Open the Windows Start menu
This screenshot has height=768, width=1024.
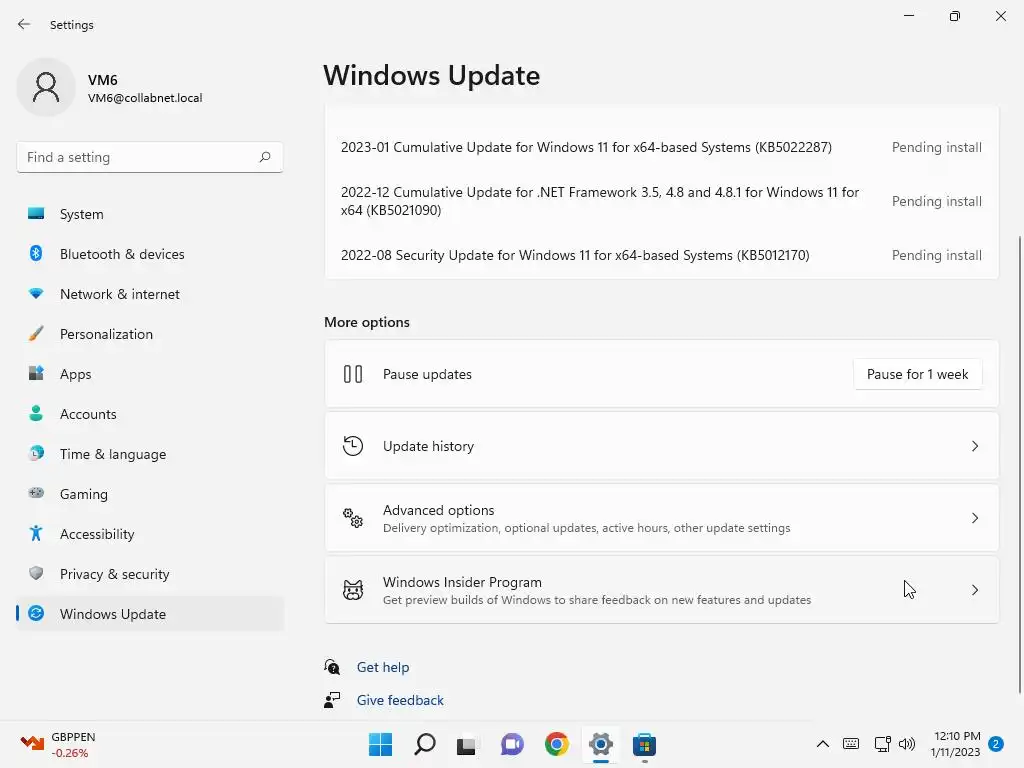coord(380,744)
